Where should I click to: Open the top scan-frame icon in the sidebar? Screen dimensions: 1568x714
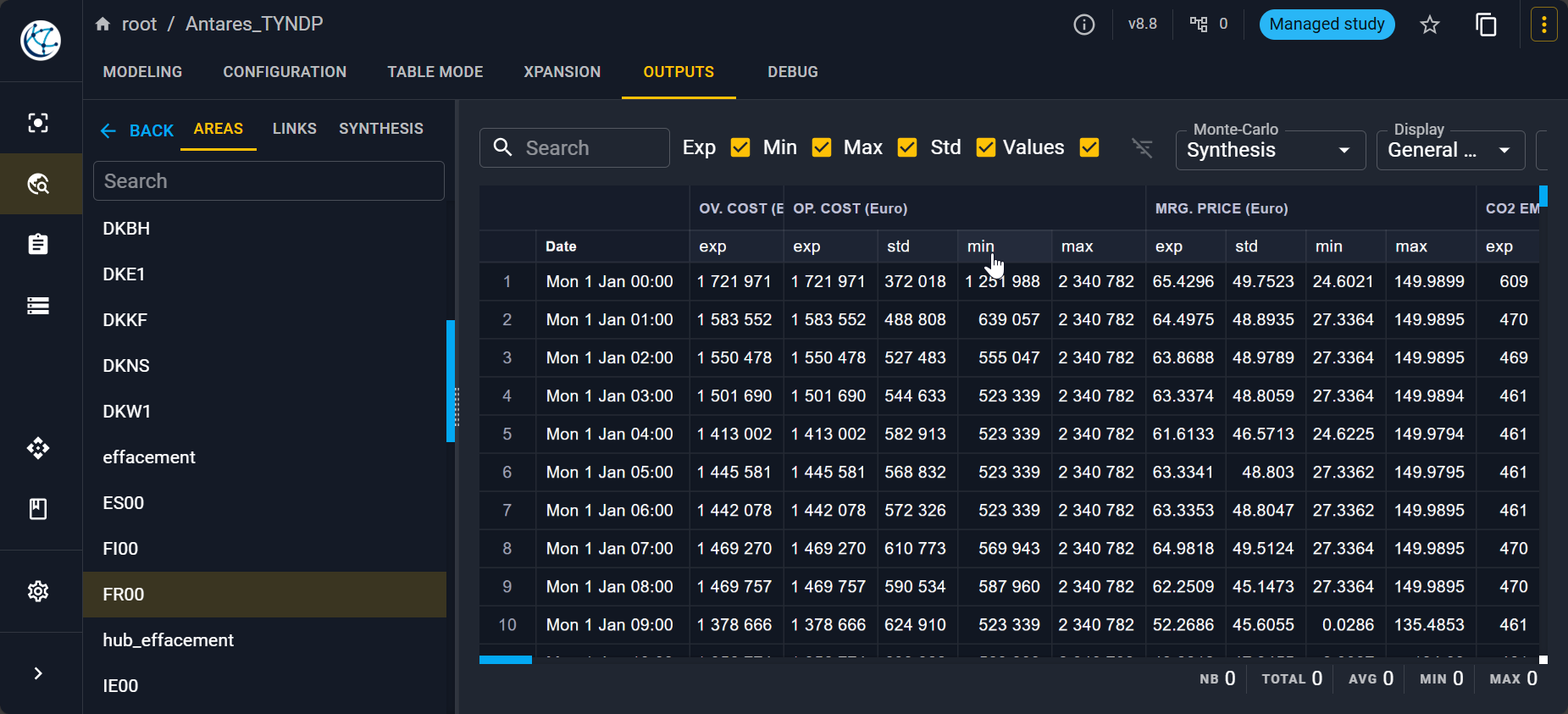click(38, 123)
